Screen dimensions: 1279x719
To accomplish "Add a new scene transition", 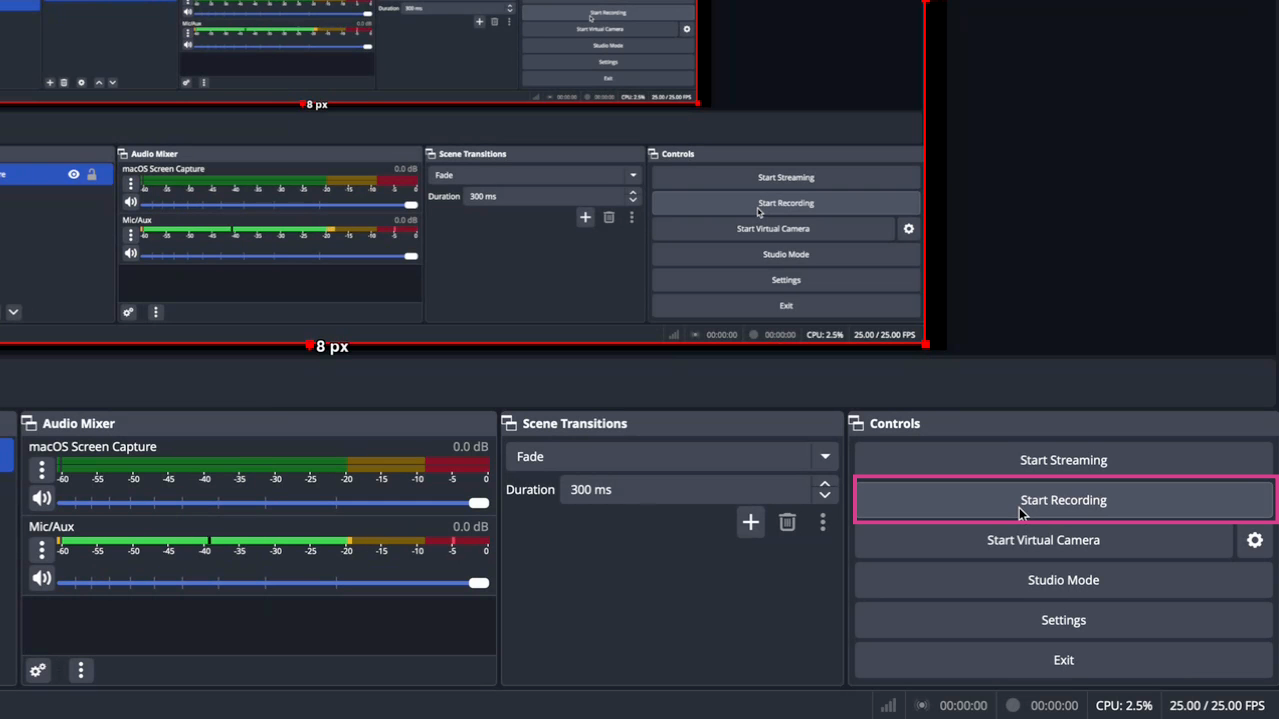I will [750, 522].
